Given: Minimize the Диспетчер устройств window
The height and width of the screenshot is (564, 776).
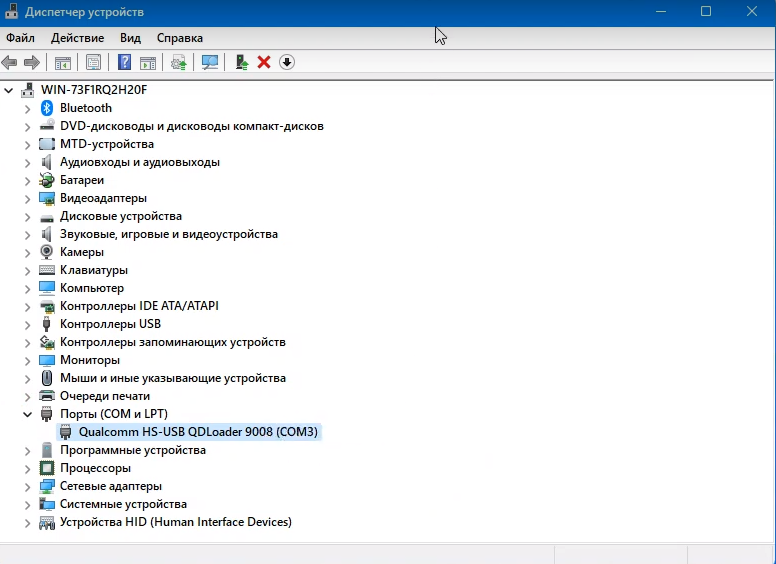Looking at the screenshot, I should (x=661, y=11).
